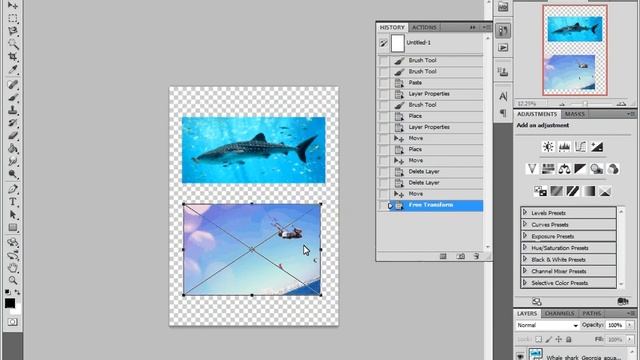Add a Vibrance adjustment

pos(531,169)
